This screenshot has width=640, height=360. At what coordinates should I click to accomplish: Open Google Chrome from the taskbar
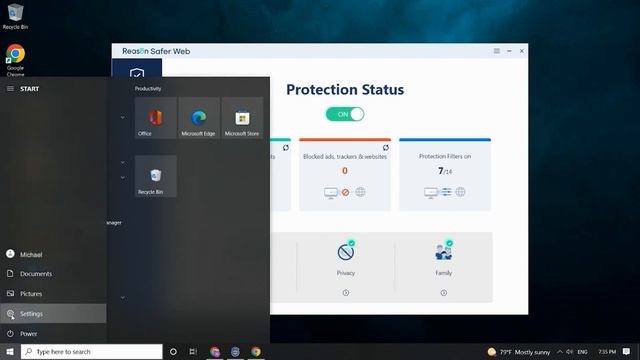pos(256,351)
